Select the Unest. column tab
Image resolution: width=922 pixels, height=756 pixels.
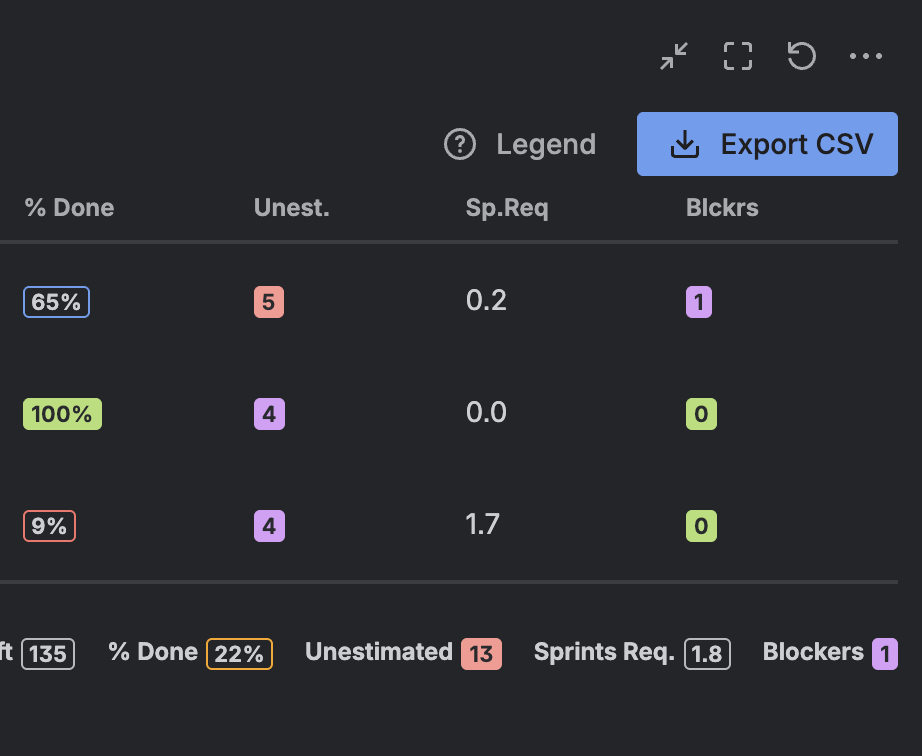pyautogui.click(x=291, y=208)
